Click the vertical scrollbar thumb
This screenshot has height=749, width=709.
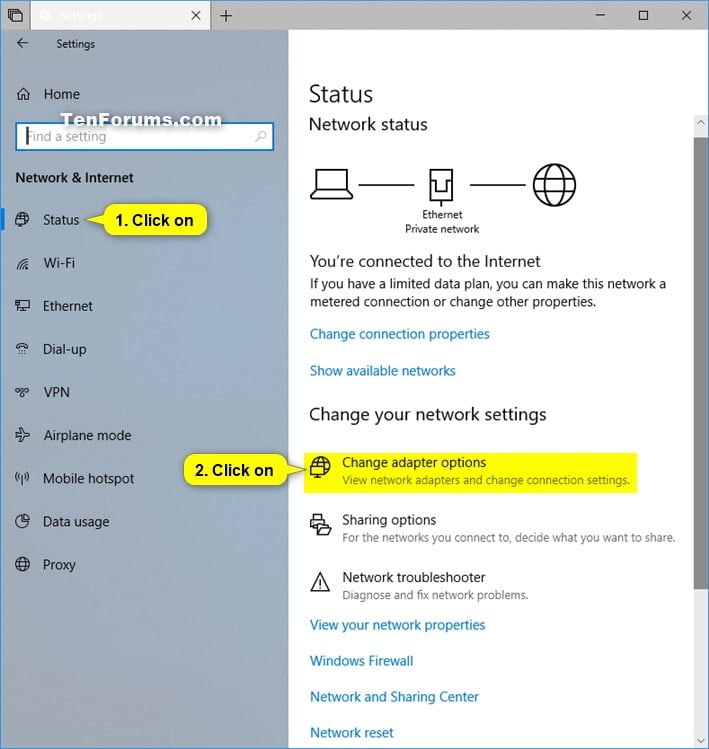coord(701,363)
